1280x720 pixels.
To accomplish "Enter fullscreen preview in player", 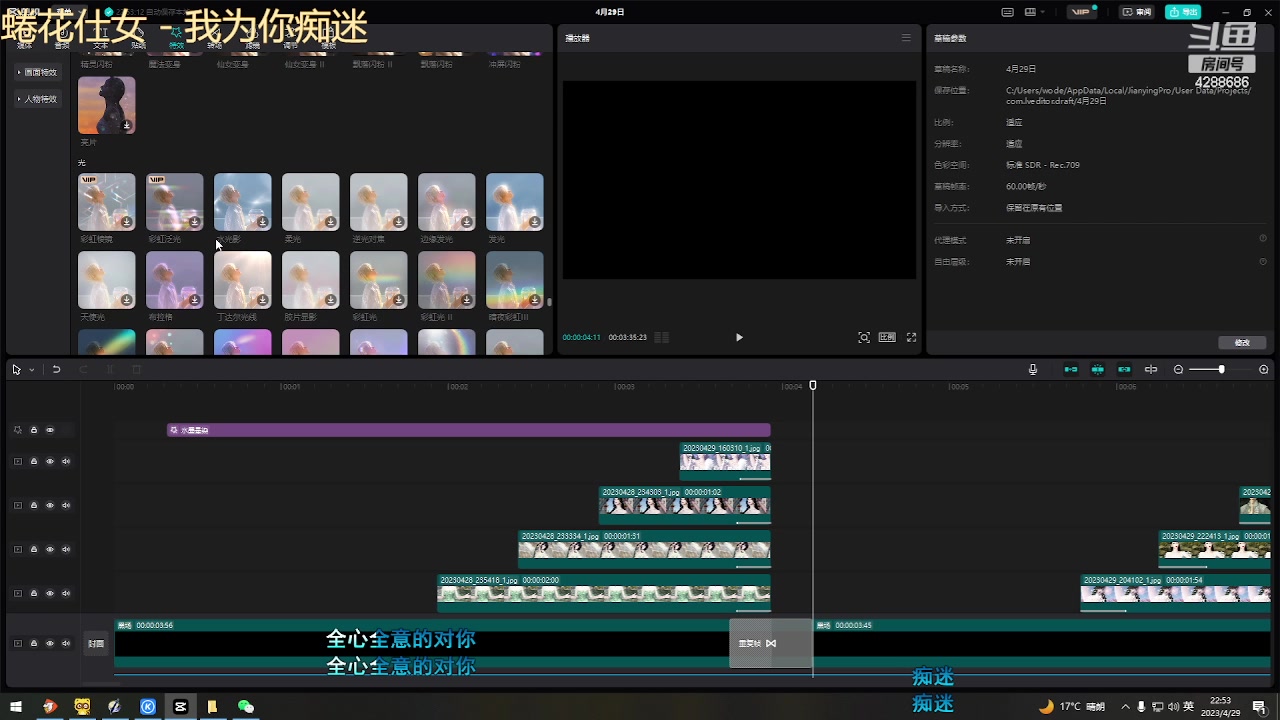I will coord(911,337).
